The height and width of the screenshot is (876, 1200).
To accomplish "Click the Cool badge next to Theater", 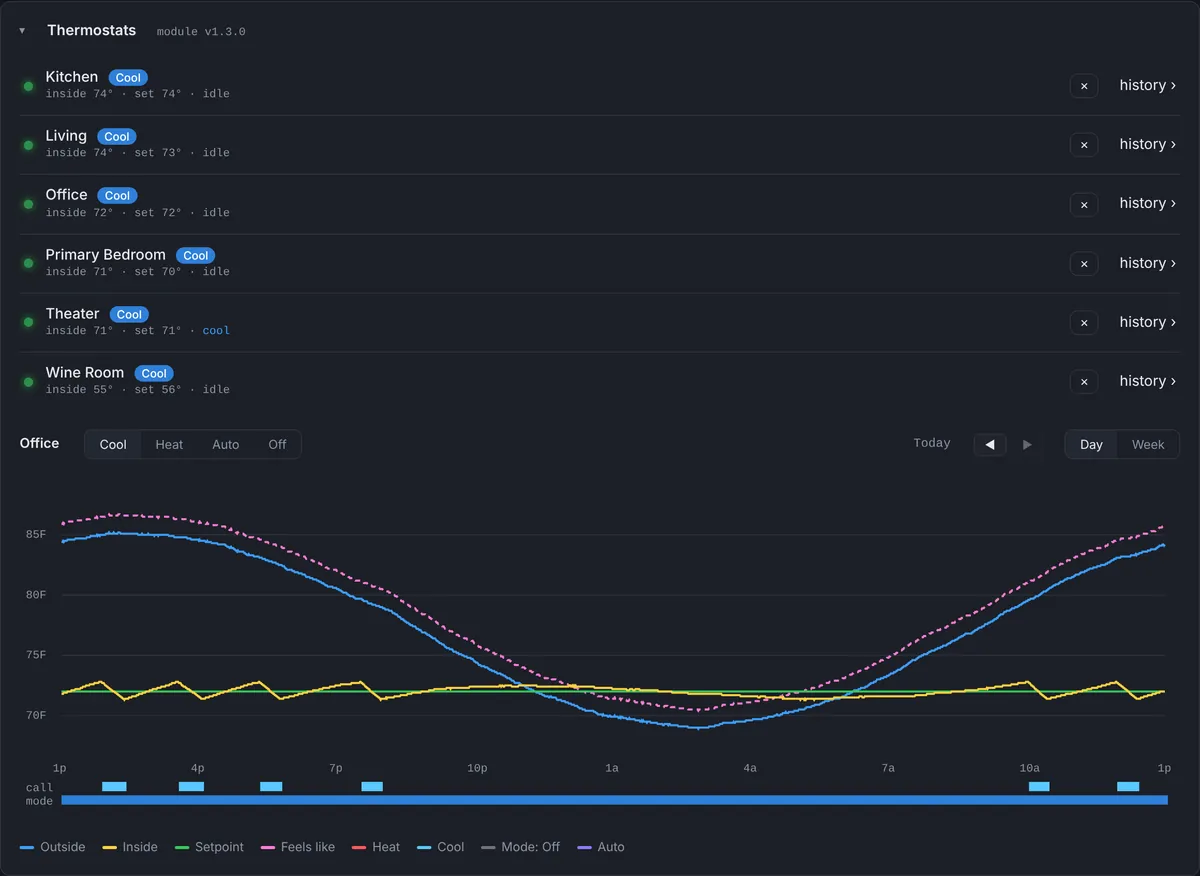I will coord(129,315).
